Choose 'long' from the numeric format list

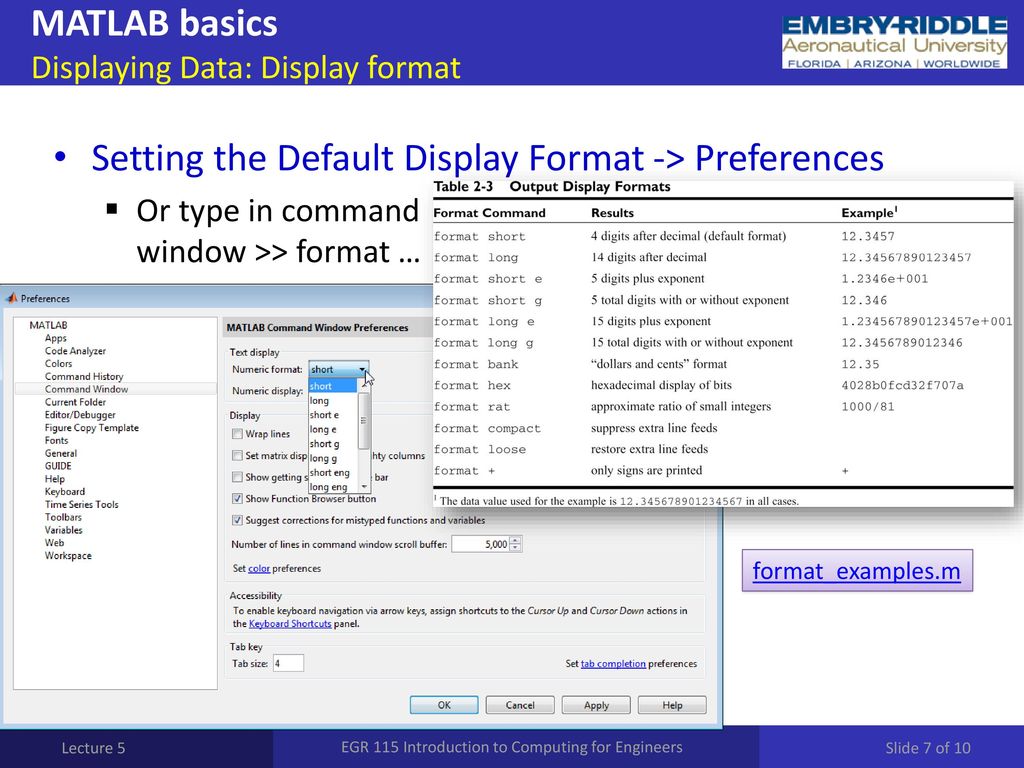[332, 400]
